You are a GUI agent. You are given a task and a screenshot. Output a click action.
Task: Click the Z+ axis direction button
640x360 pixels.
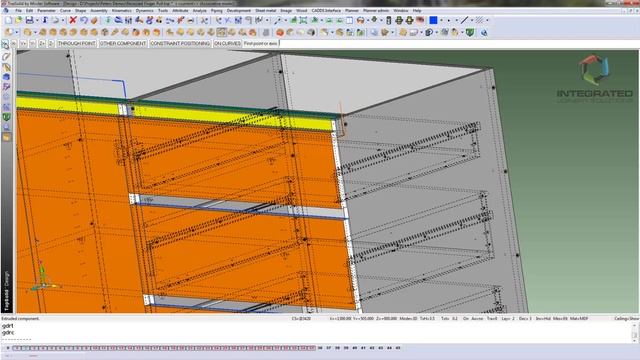point(42,43)
